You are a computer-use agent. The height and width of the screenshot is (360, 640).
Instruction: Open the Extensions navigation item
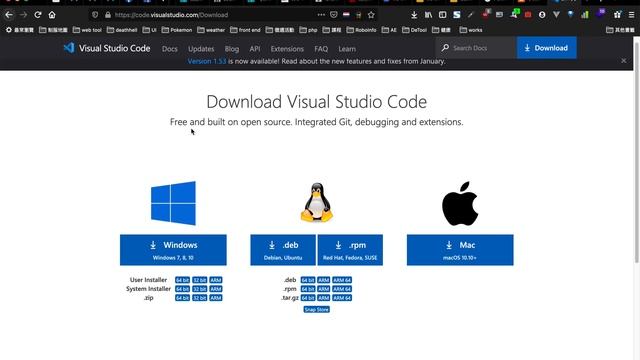tap(287, 49)
